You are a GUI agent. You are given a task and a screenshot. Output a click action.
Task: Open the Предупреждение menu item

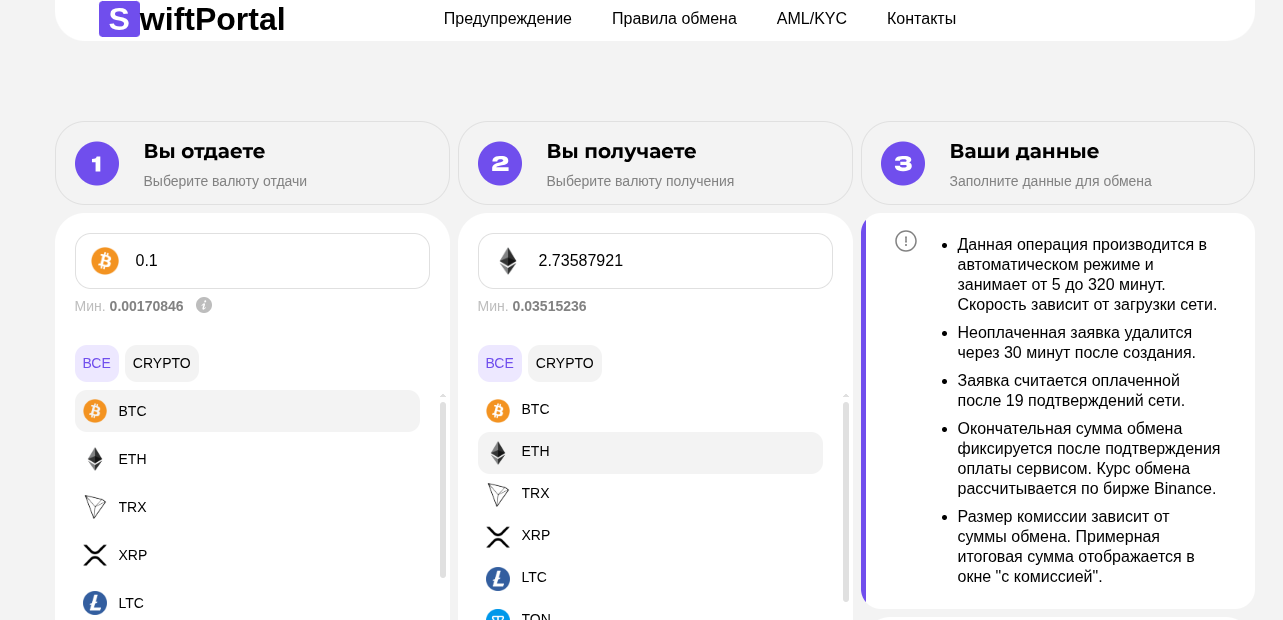(x=507, y=18)
